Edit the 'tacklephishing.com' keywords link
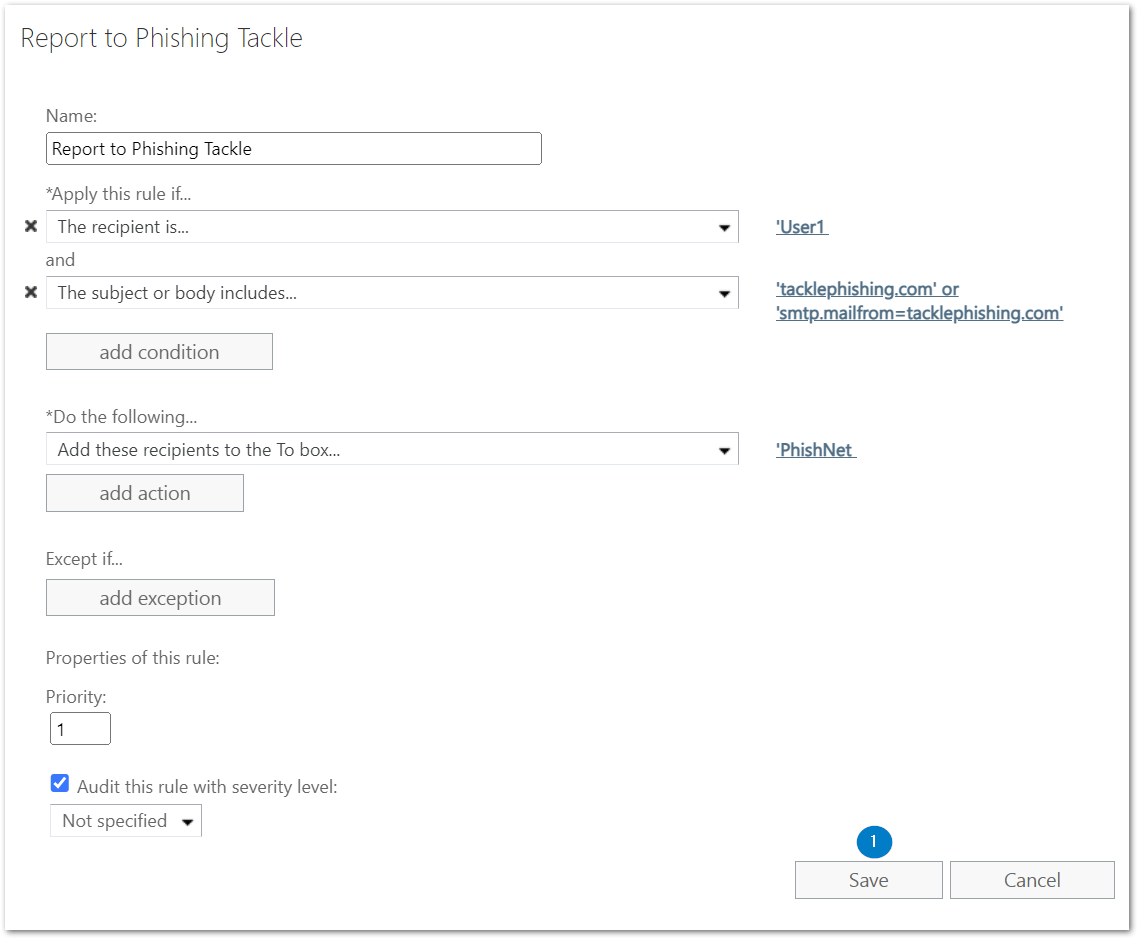 tap(919, 301)
